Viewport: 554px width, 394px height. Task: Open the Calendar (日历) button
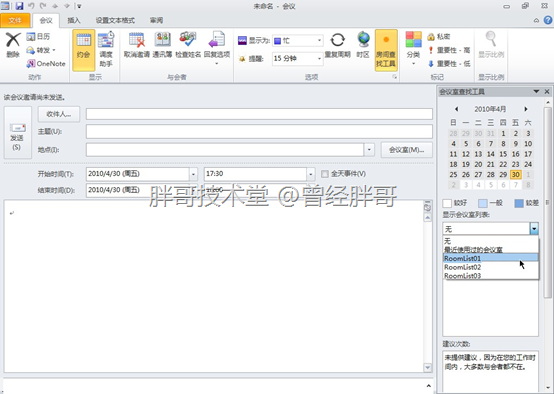pyautogui.click(x=39, y=36)
